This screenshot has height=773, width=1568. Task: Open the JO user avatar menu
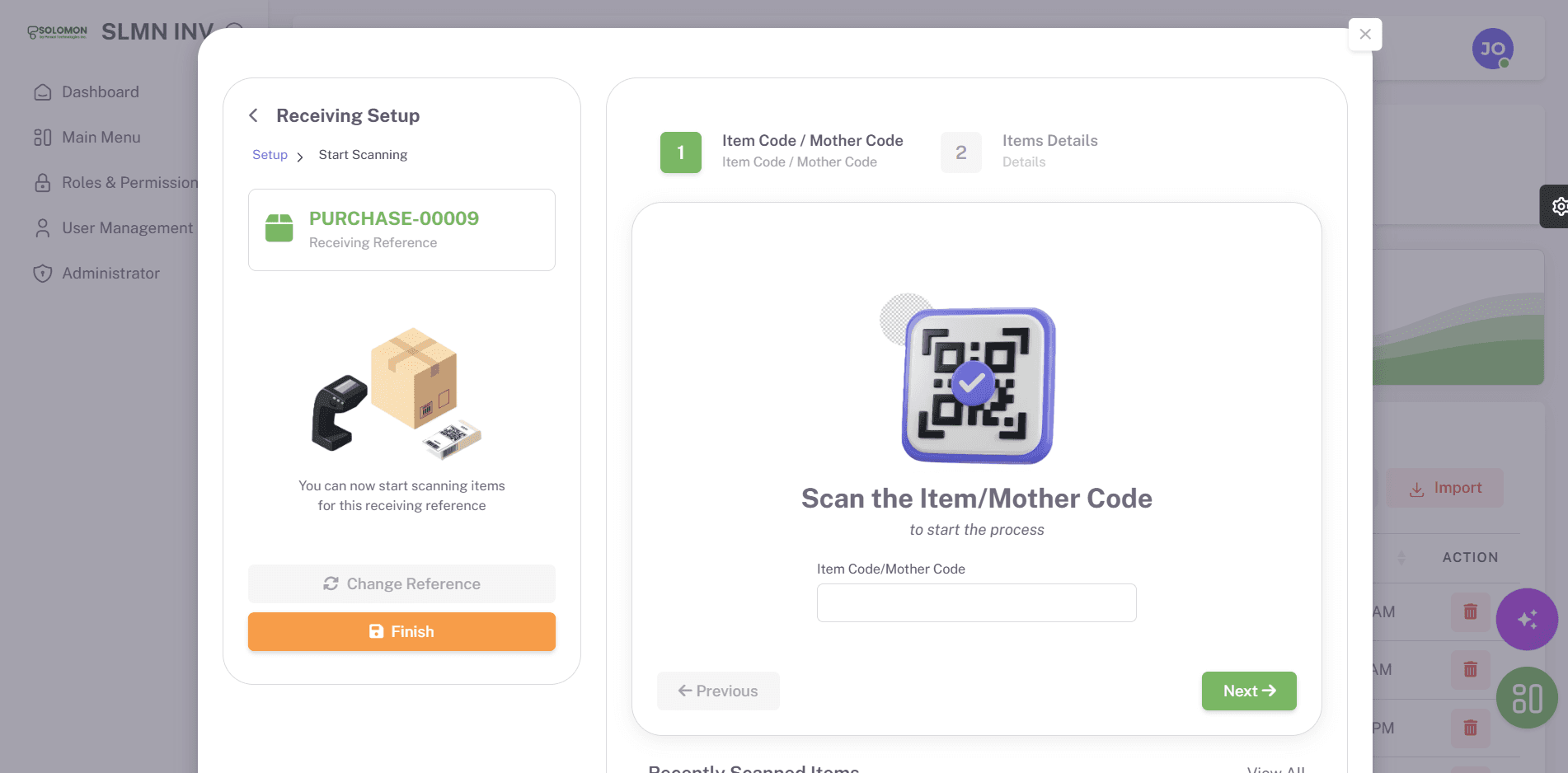point(1492,49)
